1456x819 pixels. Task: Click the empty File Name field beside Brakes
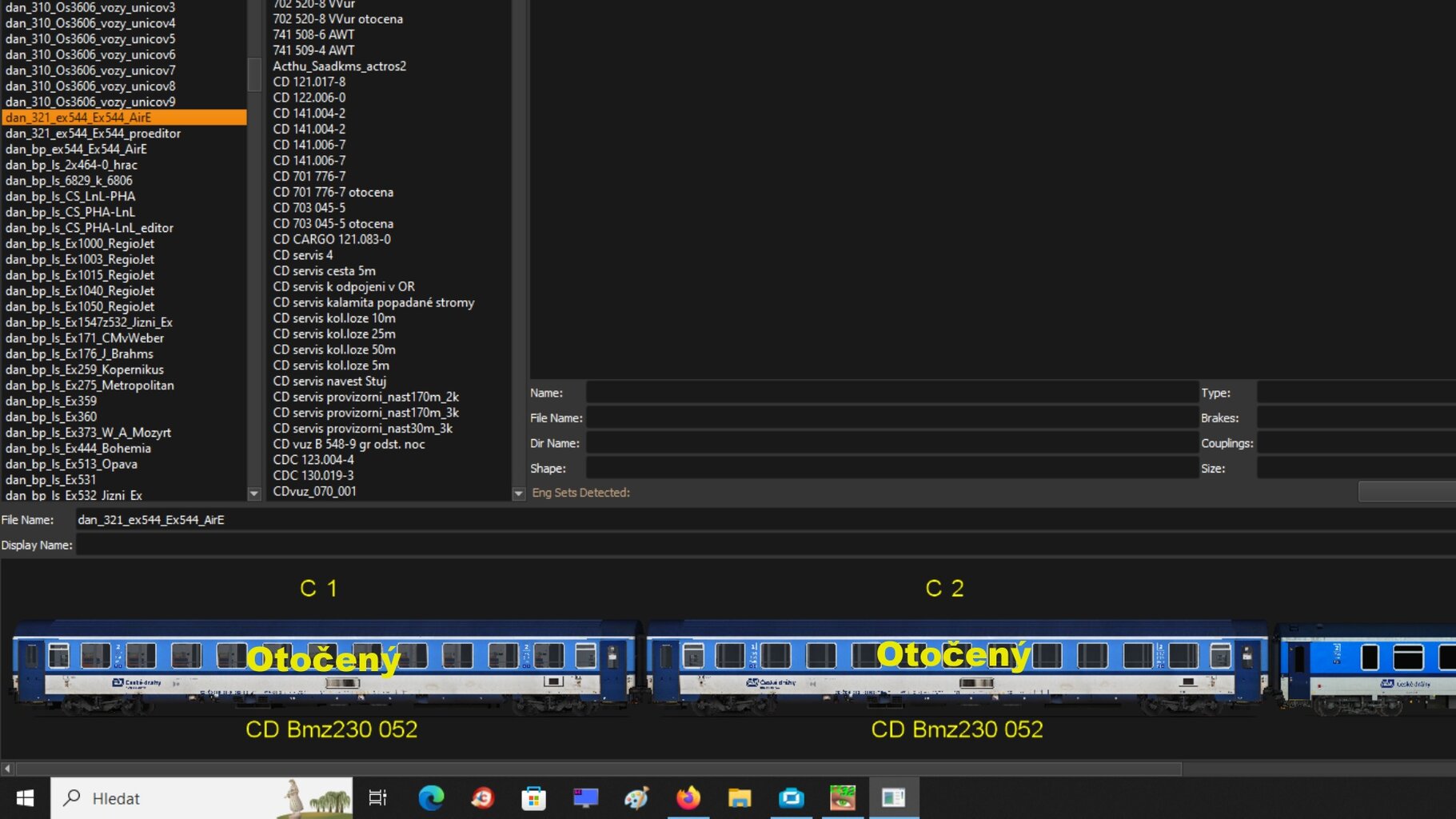pyautogui.click(x=892, y=417)
